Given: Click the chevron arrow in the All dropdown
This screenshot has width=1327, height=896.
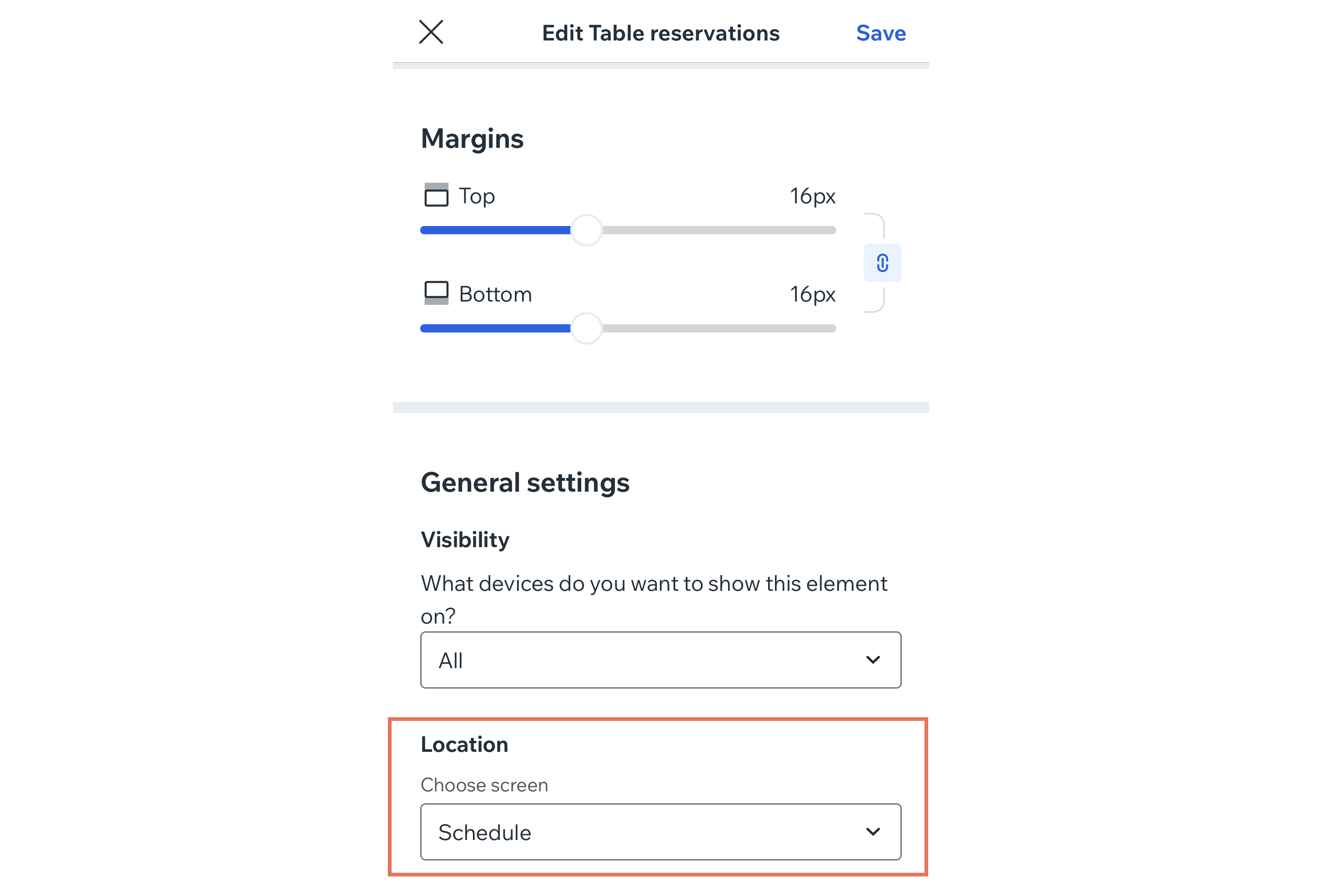Looking at the screenshot, I should [873, 659].
